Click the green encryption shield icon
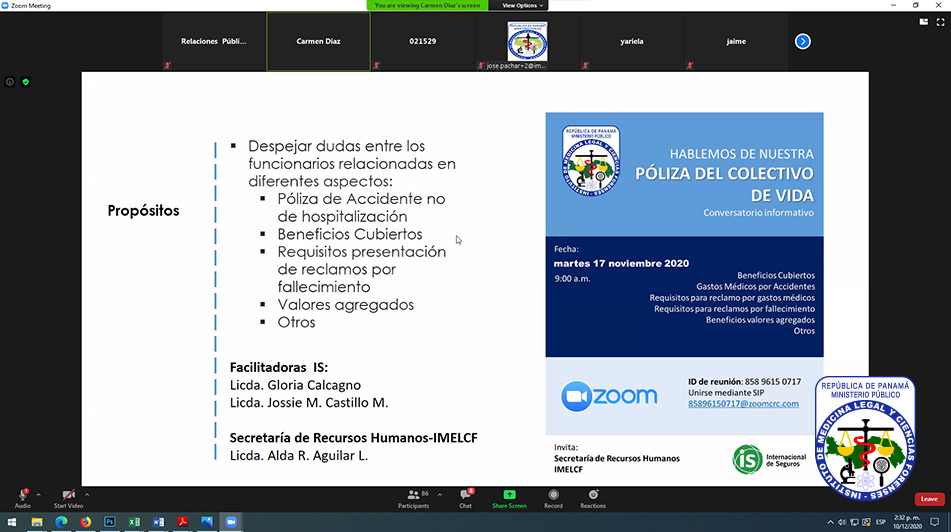This screenshot has width=951, height=532. (25, 82)
